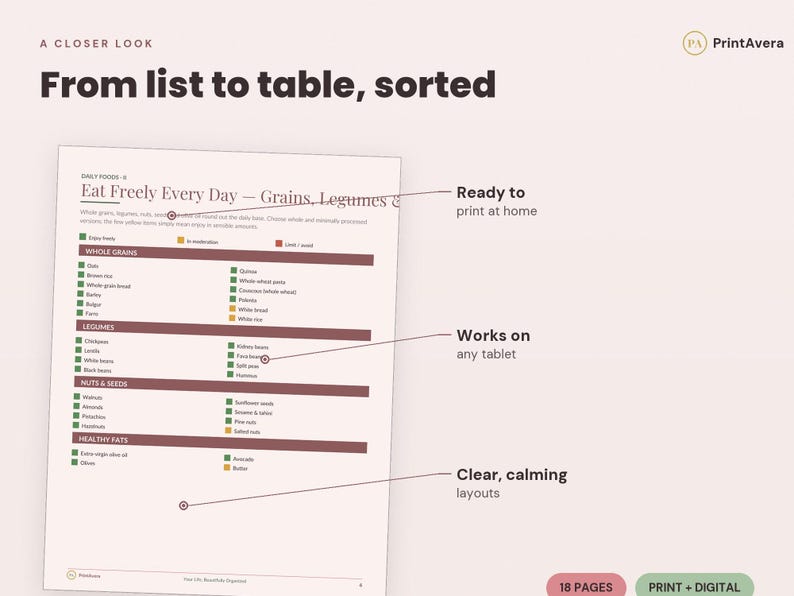Image resolution: width=794 pixels, height=596 pixels.
Task: Click the 'Couscous (whole wheat)' list item
Action: (x=263, y=291)
